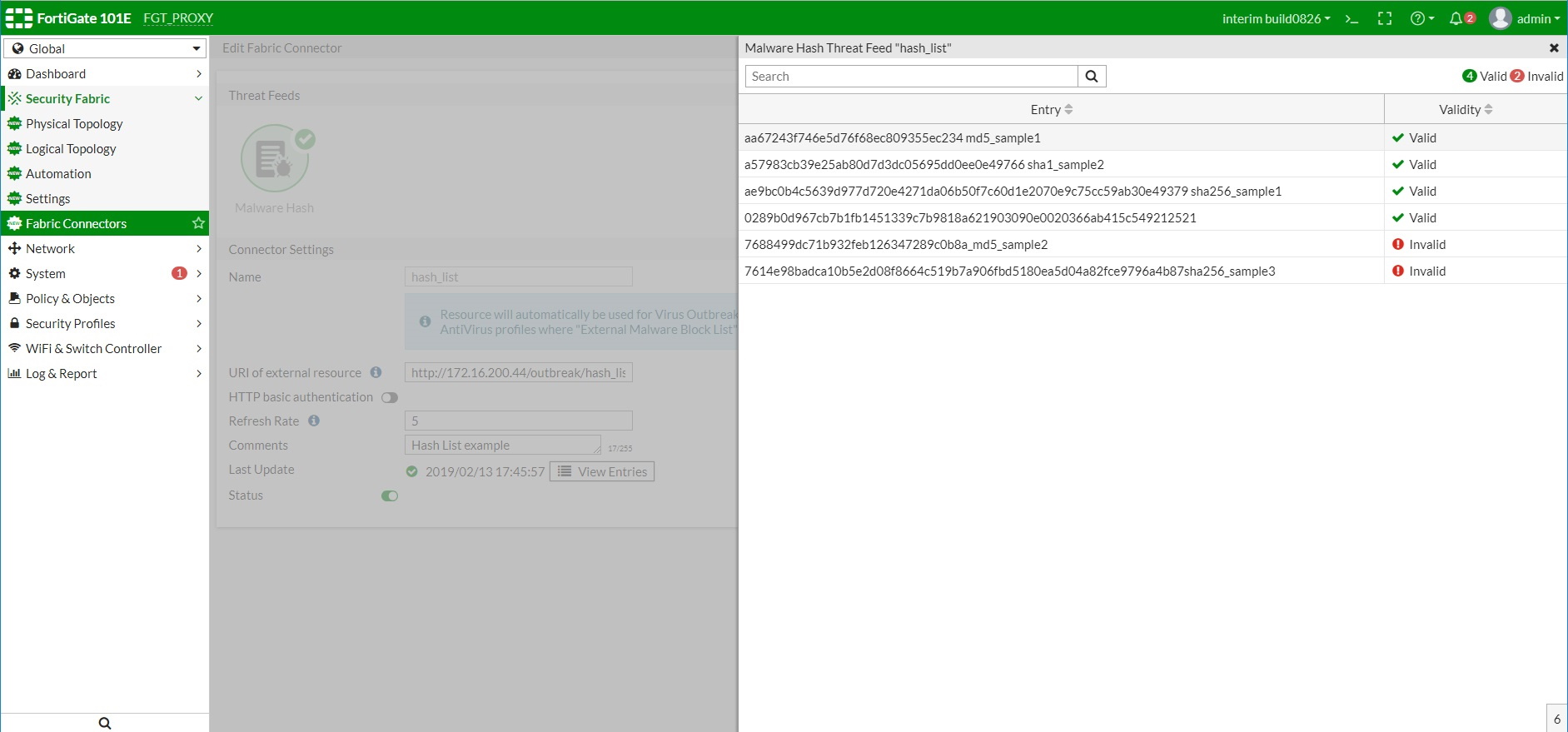1568x732 pixels.
Task: Click the Valid count badge
Action: 1470,76
